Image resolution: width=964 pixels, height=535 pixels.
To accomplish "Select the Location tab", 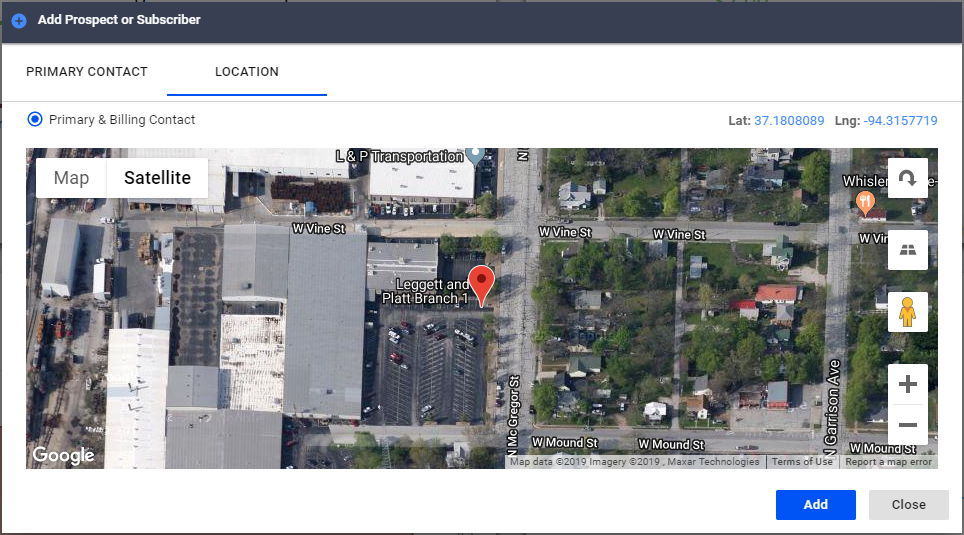I will click(x=247, y=72).
